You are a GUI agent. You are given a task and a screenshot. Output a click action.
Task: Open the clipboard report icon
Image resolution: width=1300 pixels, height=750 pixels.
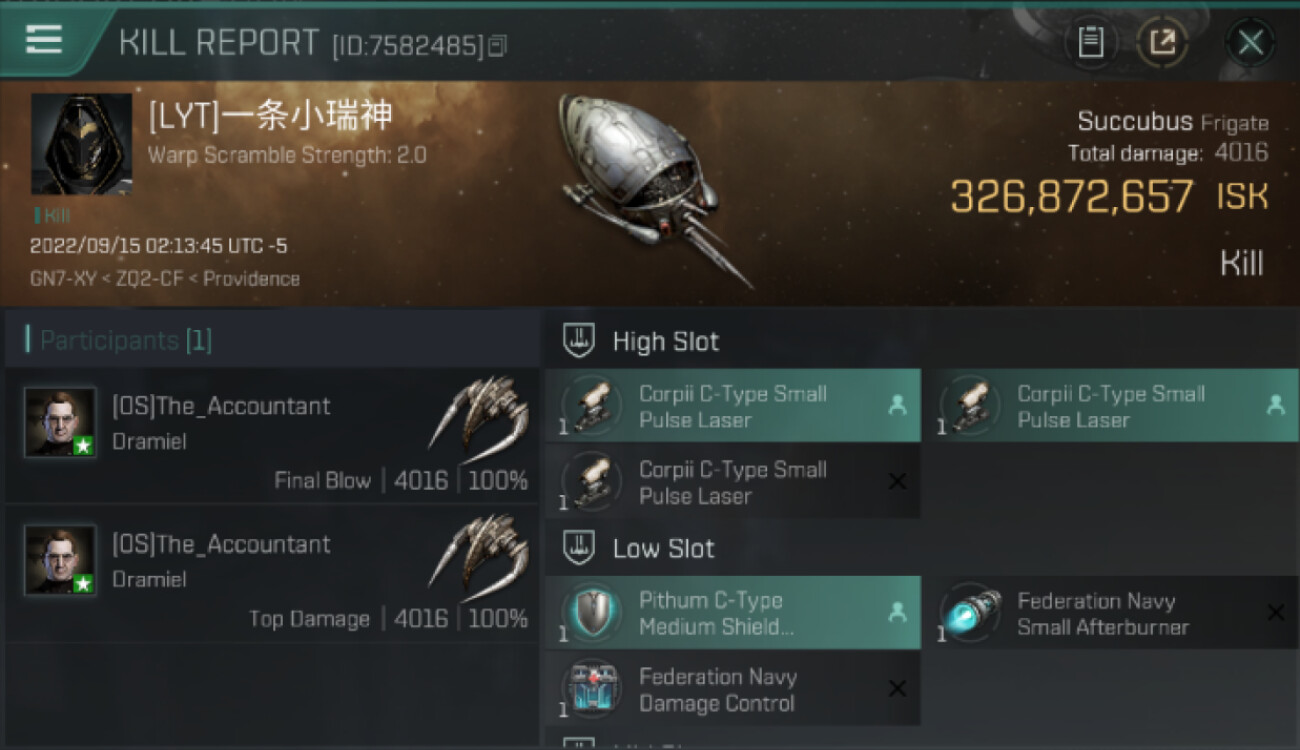point(1090,42)
